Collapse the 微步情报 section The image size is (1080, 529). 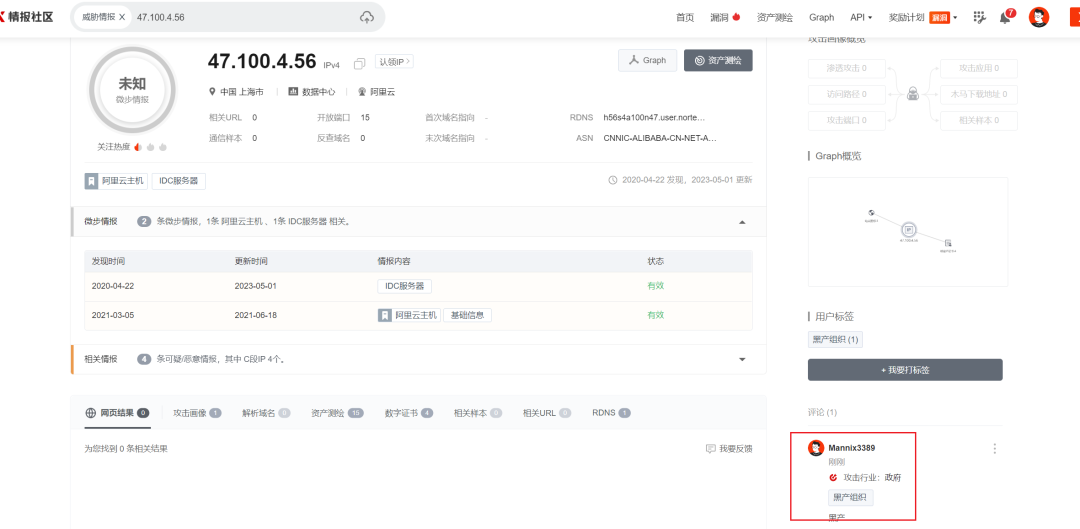[742, 222]
